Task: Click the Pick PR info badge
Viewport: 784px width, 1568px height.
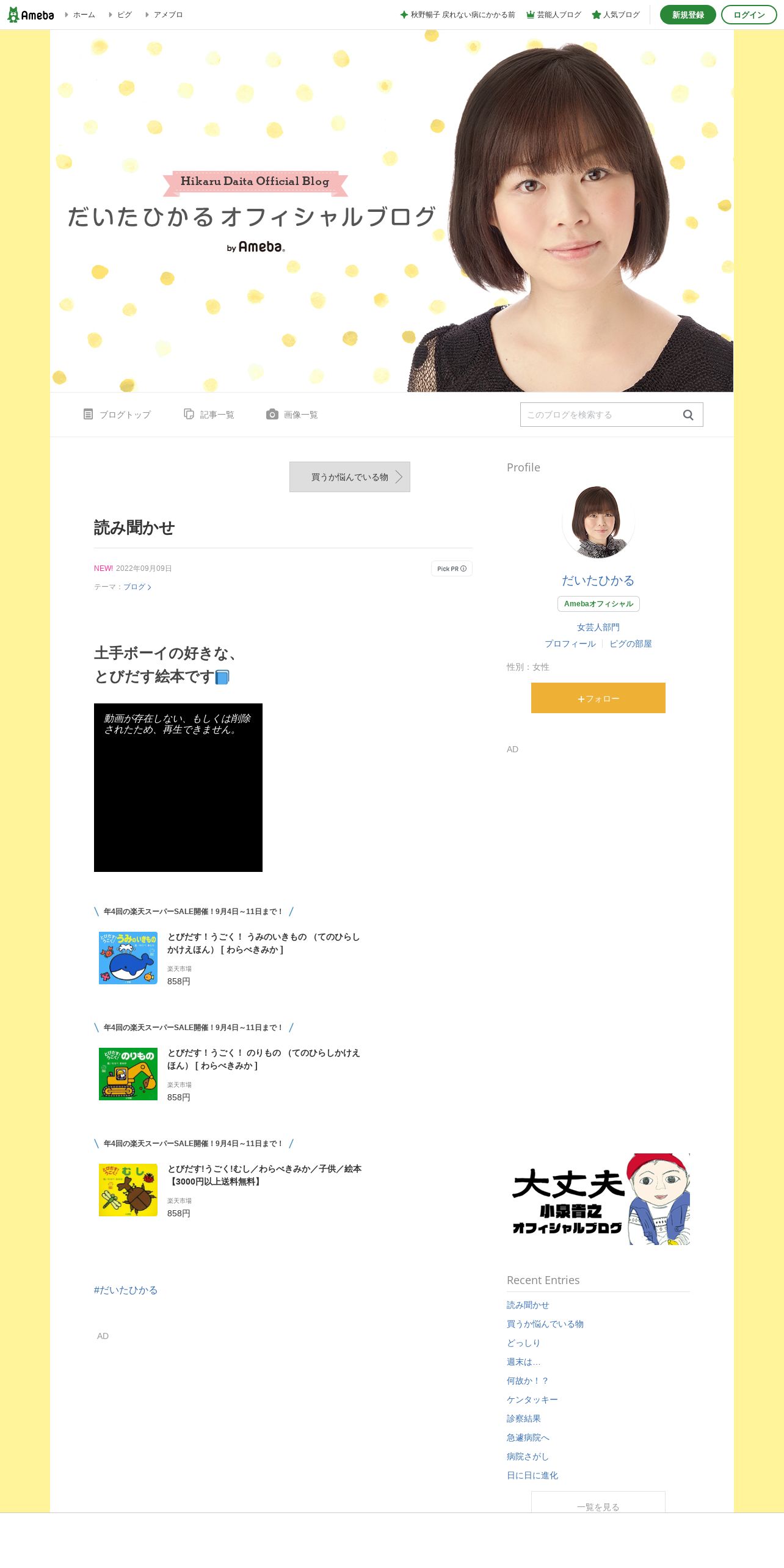Action: (x=452, y=568)
